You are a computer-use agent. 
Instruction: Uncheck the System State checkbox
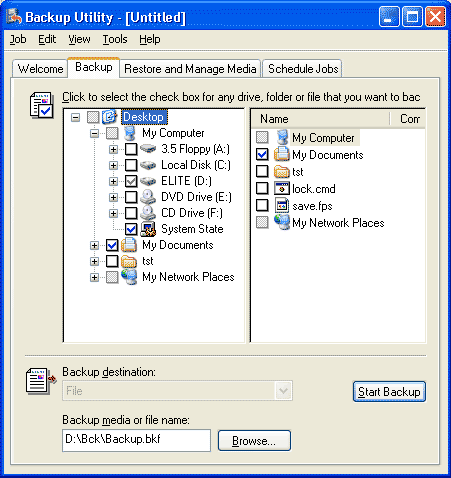tap(131, 229)
